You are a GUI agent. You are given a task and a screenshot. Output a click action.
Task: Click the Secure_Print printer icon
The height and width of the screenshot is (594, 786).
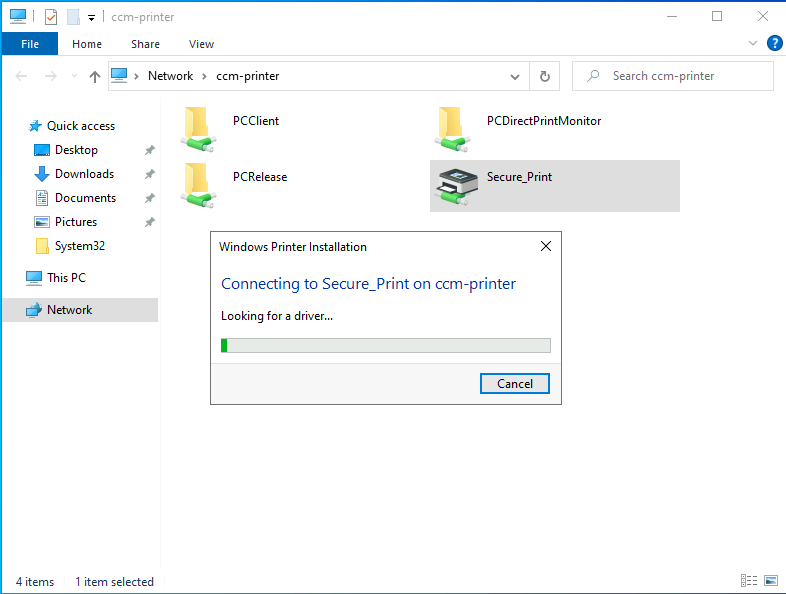click(x=456, y=186)
